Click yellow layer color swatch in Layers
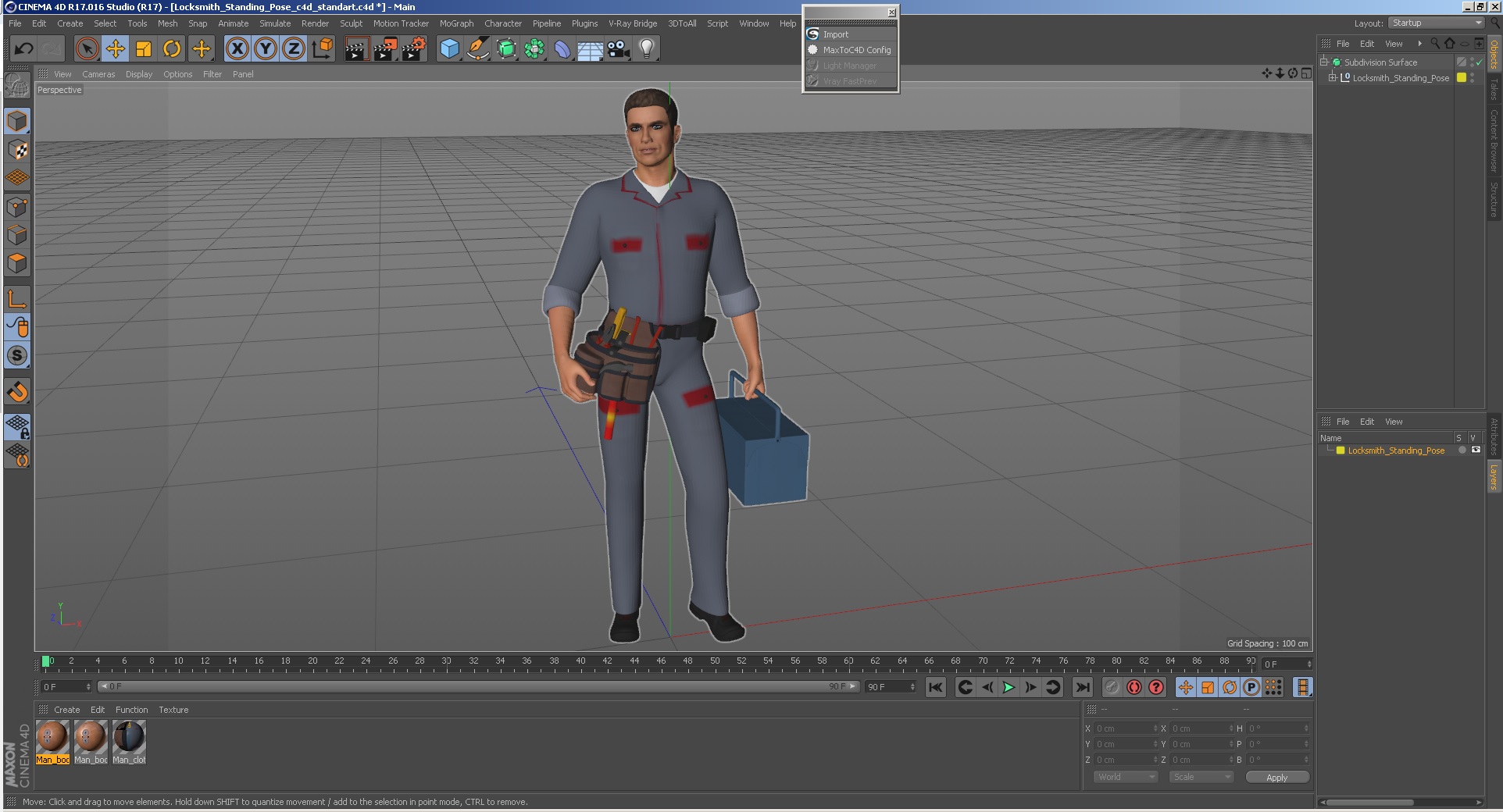The image size is (1503, 812). (1341, 451)
